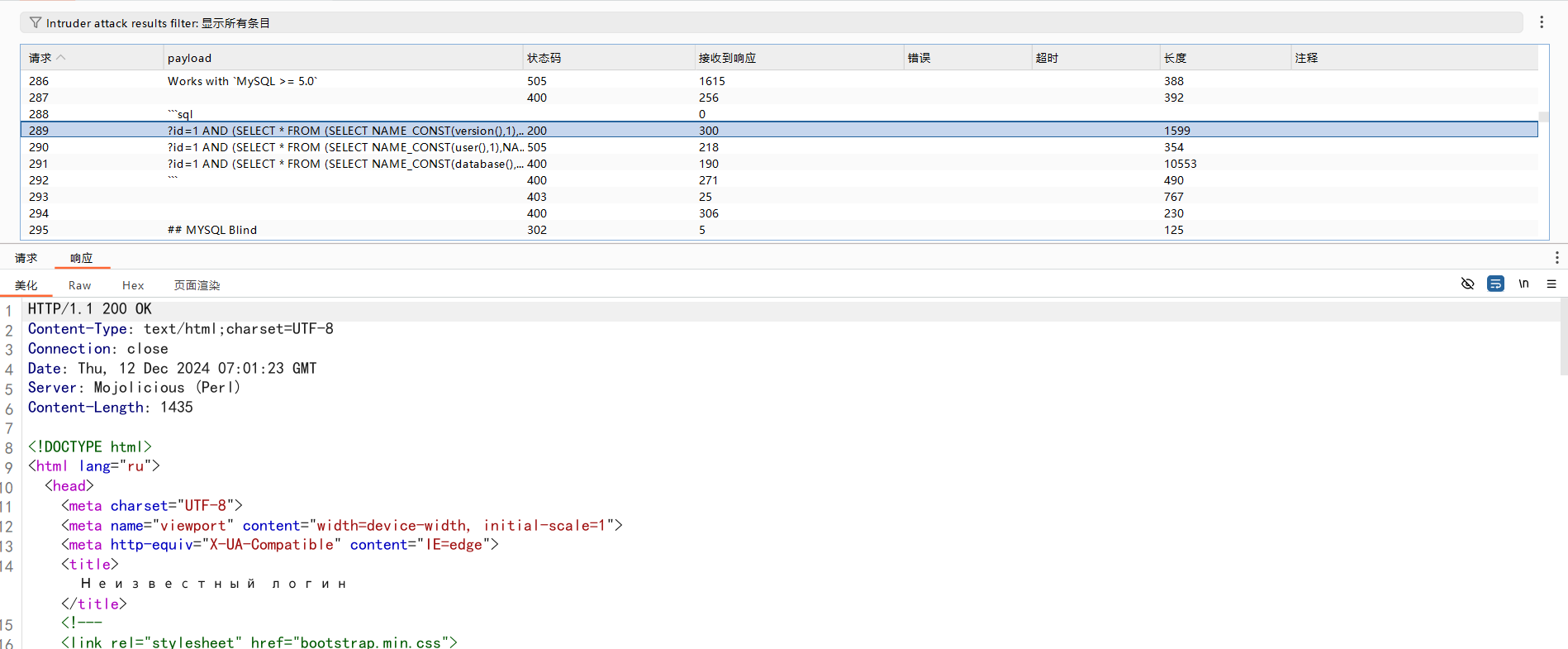Viewport: 1568px width, 649px height.
Task: Select the NAME_CONST(version() payload row 289
Action: click(779, 131)
